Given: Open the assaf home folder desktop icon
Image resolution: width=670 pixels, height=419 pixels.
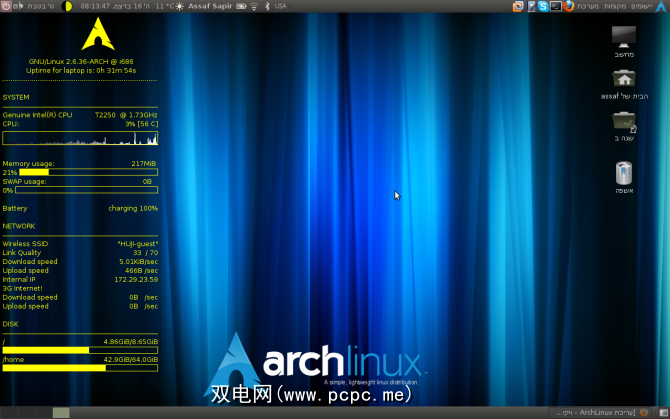Looking at the screenshot, I should pyautogui.click(x=624, y=84).
